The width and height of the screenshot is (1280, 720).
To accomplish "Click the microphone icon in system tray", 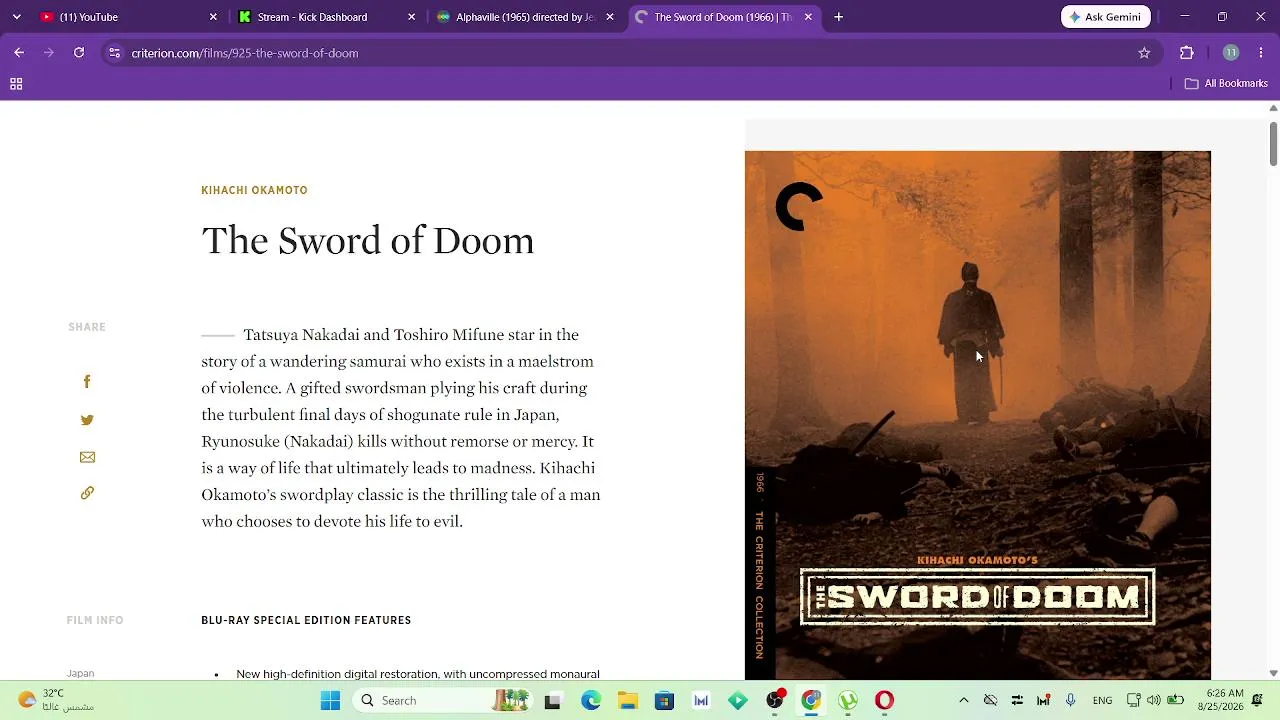I will (1070, 700).
